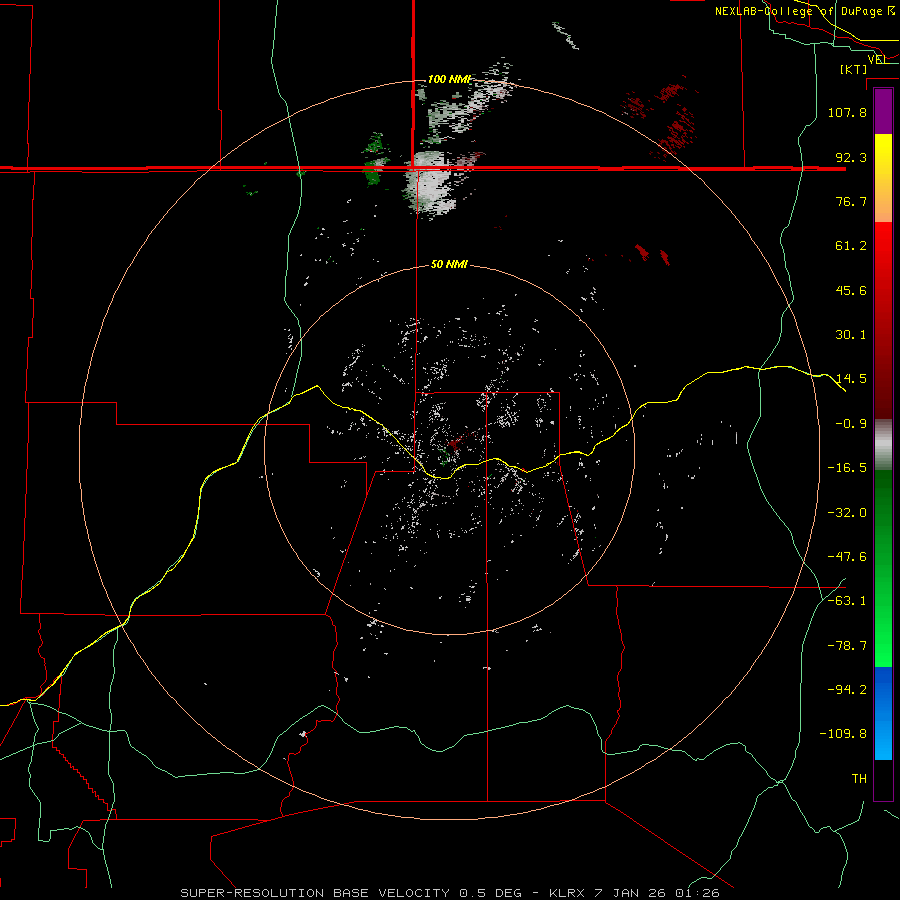The image size is (900, 900).
Task: Pick the green segment of velocity scale
Action: (883, 568)
